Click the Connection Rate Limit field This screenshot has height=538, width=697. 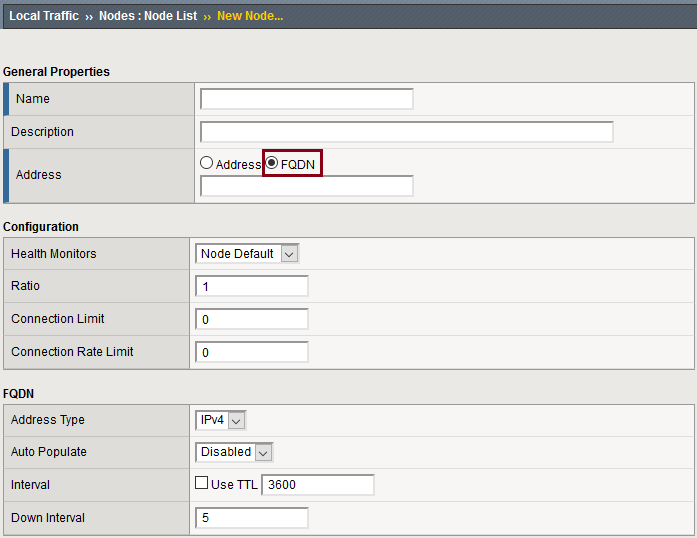[x=252, y=352]
